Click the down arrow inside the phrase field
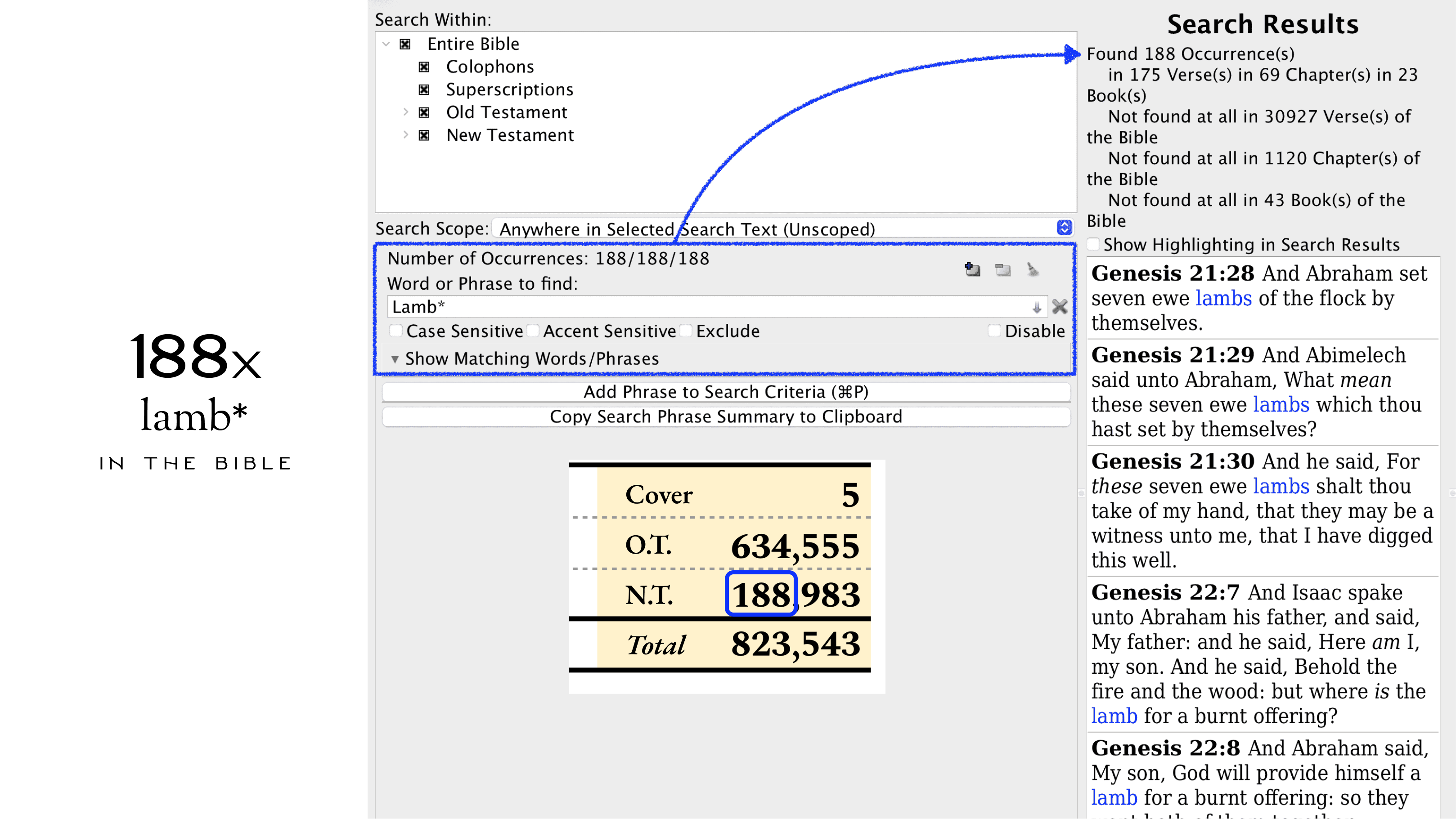Screen dimensions: 1456x819 (x=1037, y=307)
